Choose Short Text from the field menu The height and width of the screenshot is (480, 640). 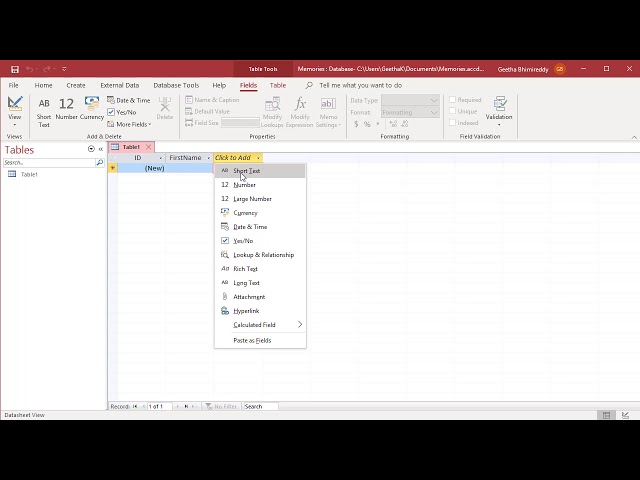coord(260,171)
